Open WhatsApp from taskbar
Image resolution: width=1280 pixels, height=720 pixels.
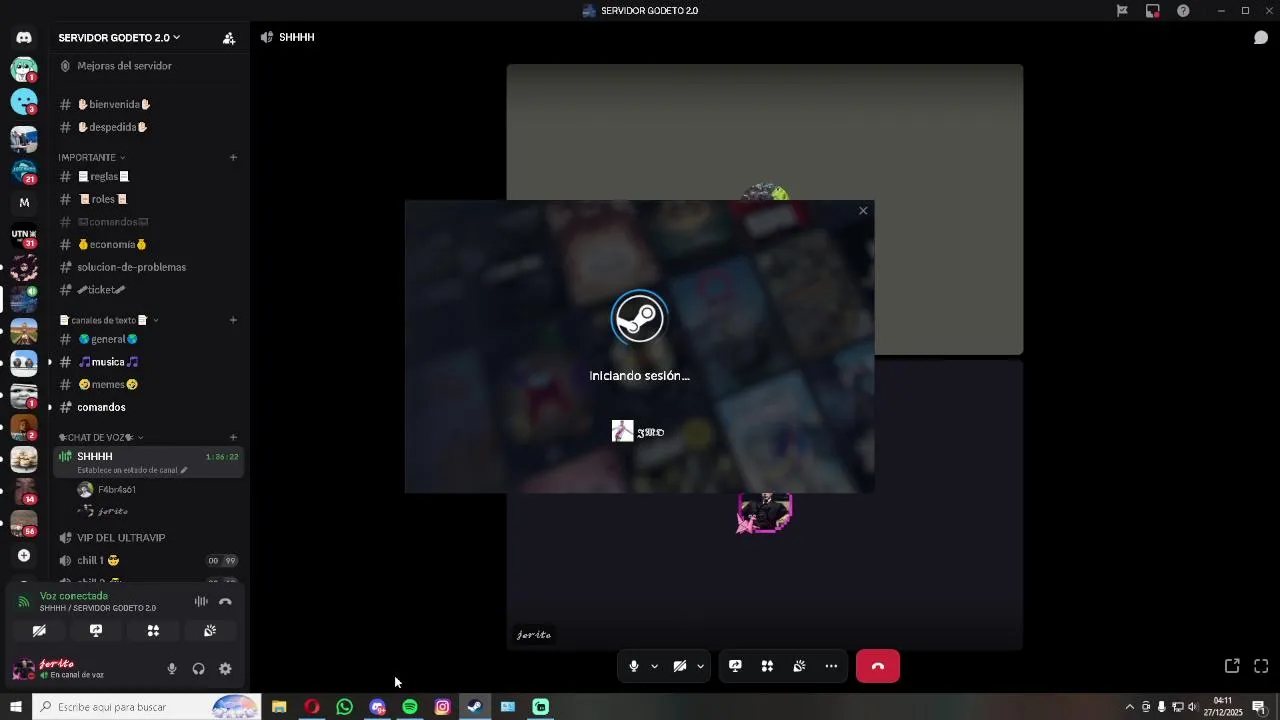click(345, 707)
